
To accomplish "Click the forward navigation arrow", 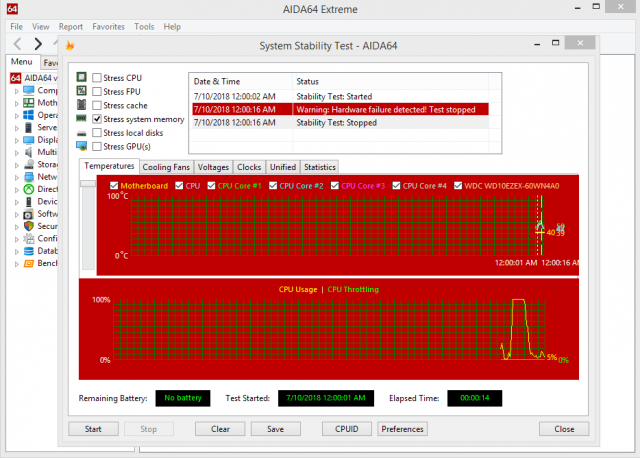I will [38, 44].
